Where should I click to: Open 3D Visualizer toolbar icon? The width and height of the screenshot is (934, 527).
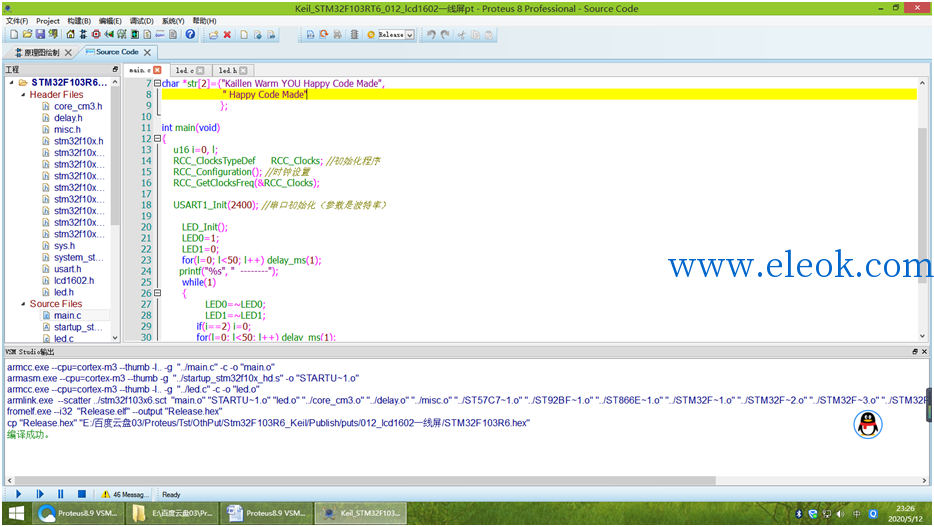pos(109,35)
